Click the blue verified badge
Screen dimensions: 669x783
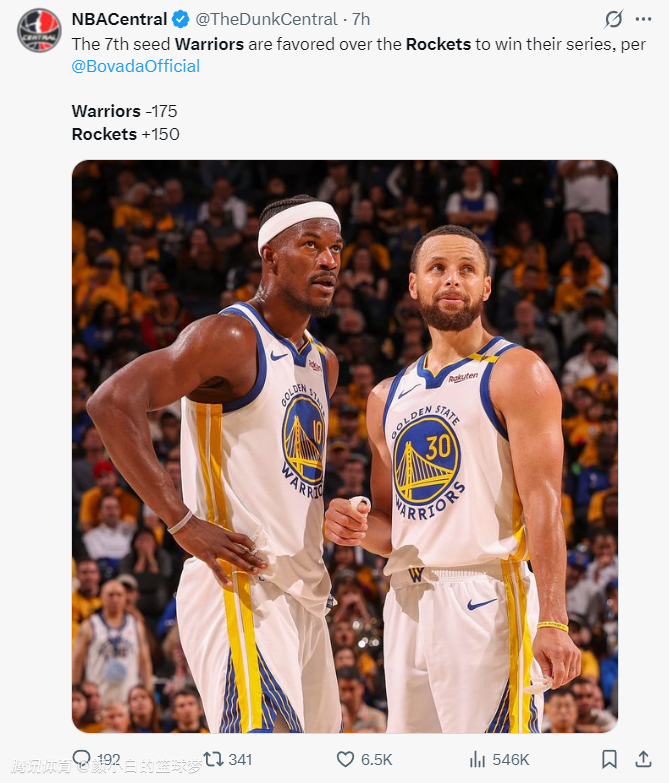coord(180,19)
